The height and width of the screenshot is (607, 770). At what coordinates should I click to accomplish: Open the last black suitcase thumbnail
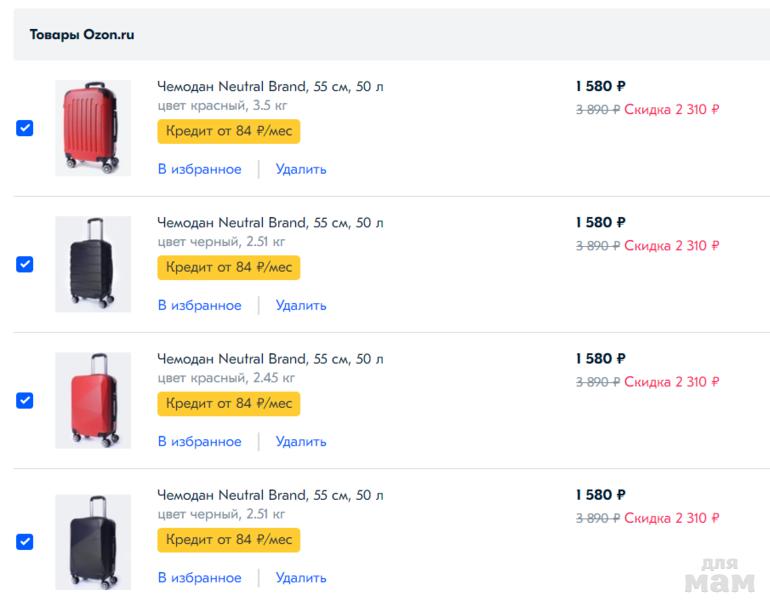92,541
